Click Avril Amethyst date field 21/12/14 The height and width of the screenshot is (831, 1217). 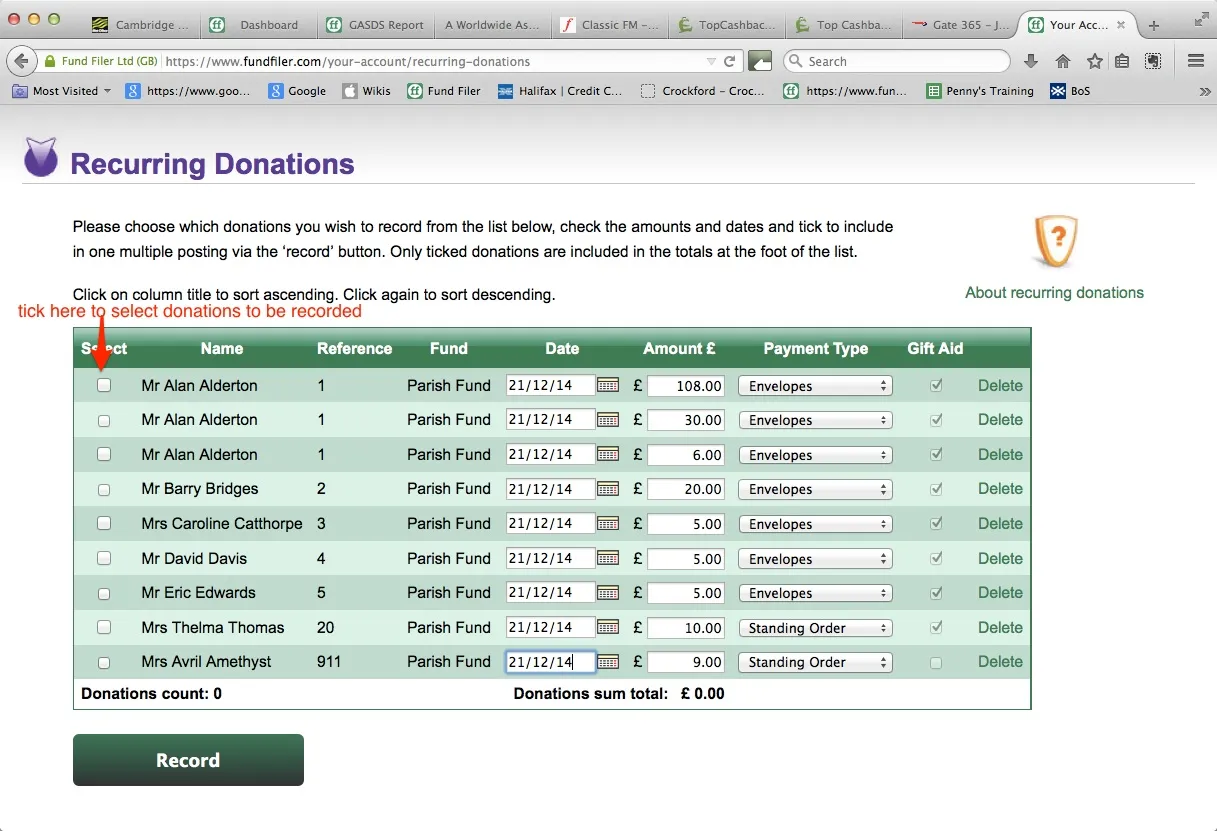click(x=551, y=662)
